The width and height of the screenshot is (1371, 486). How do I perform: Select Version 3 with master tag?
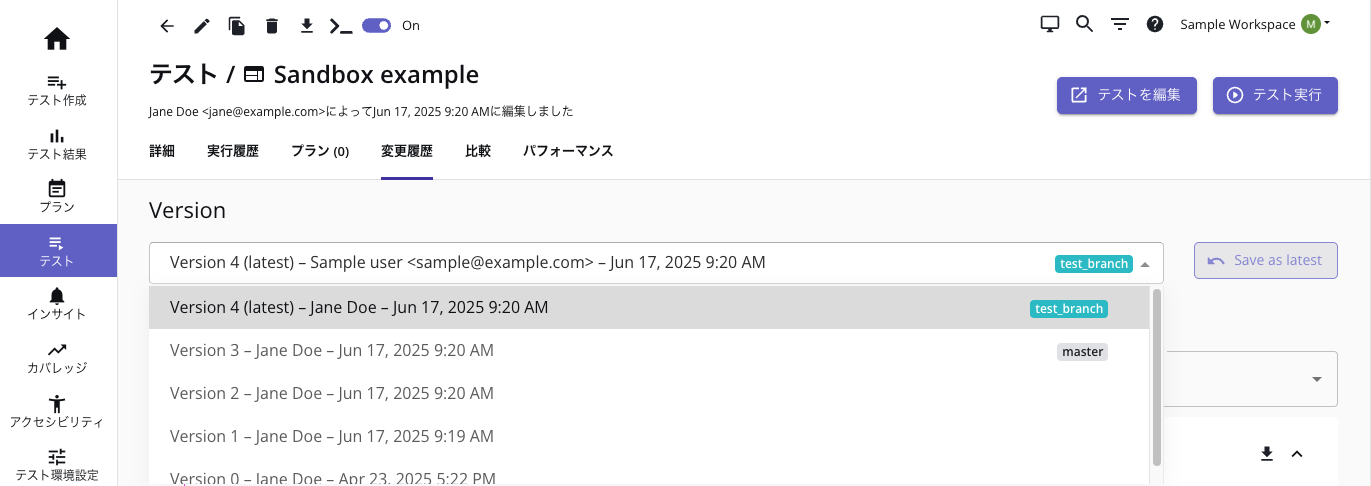click(x=648, y=351)
